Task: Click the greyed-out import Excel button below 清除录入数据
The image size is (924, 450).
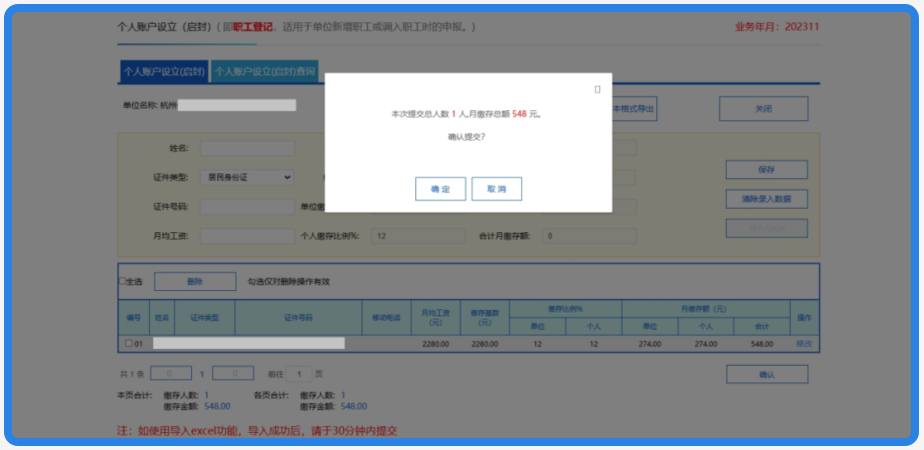Action: point(766,228)
